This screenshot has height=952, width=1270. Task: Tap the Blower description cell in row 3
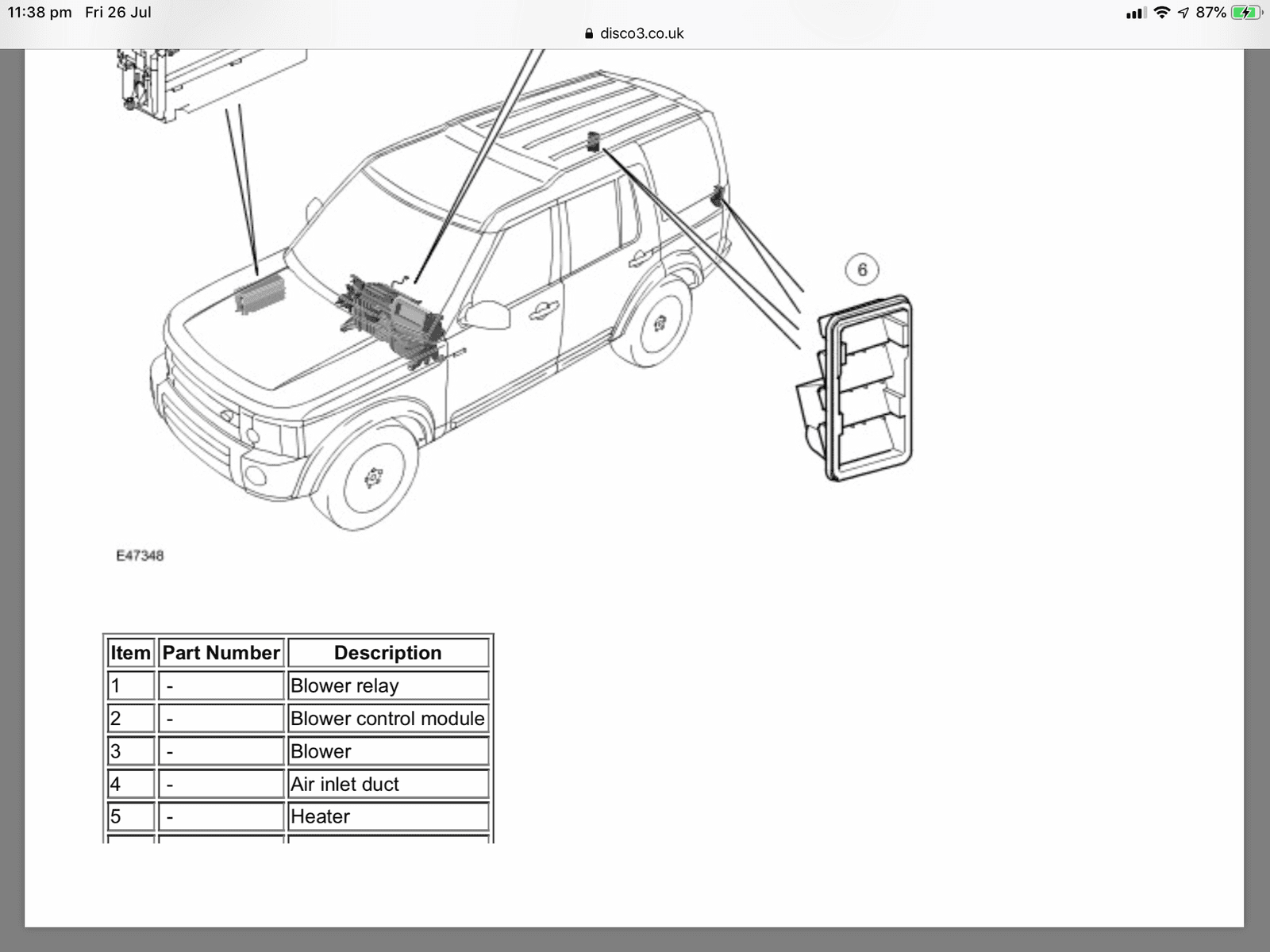[387, 751]
